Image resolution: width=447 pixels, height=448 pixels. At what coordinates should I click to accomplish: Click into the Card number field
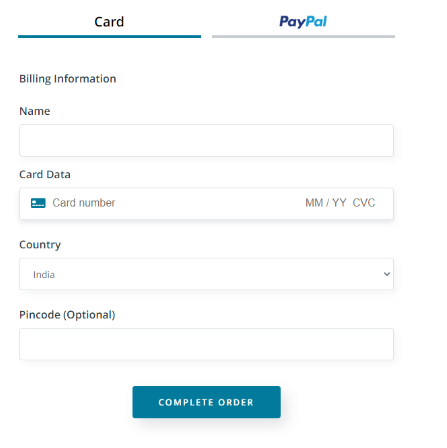pos(84,203)
